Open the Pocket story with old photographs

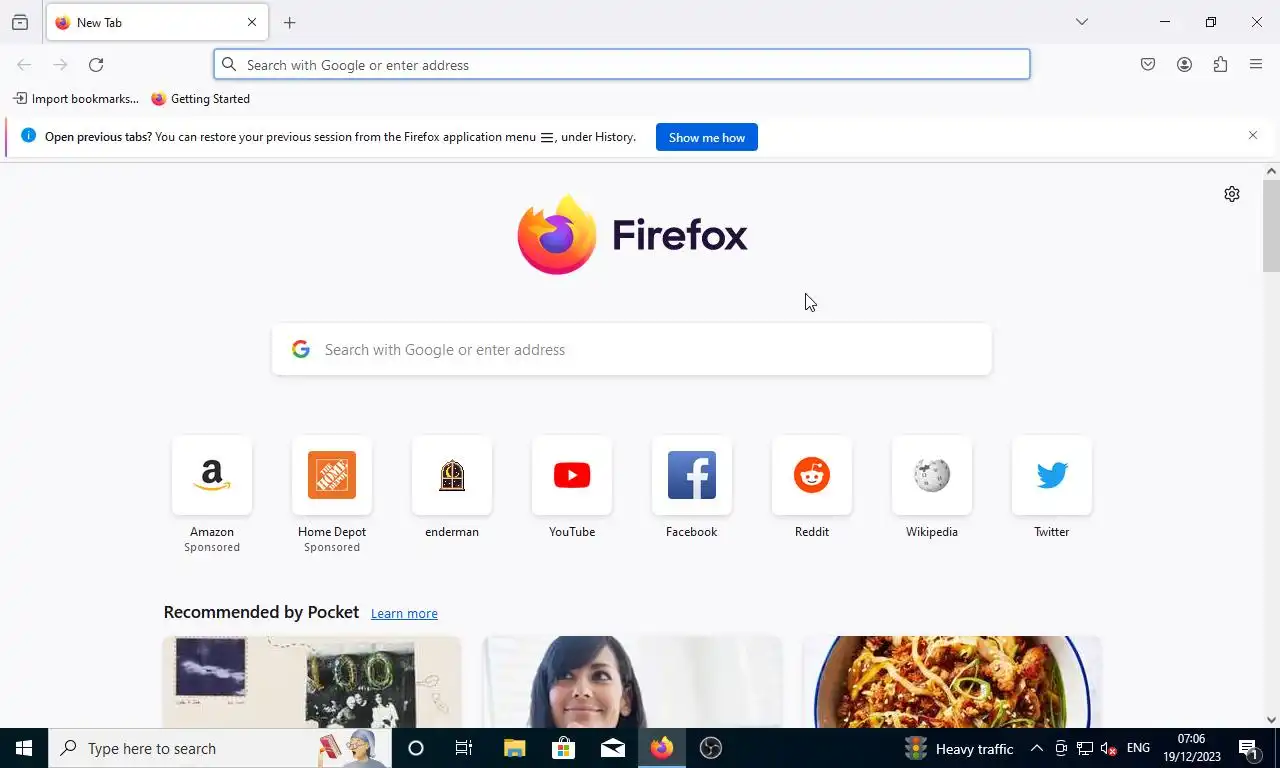coord(312,682)
